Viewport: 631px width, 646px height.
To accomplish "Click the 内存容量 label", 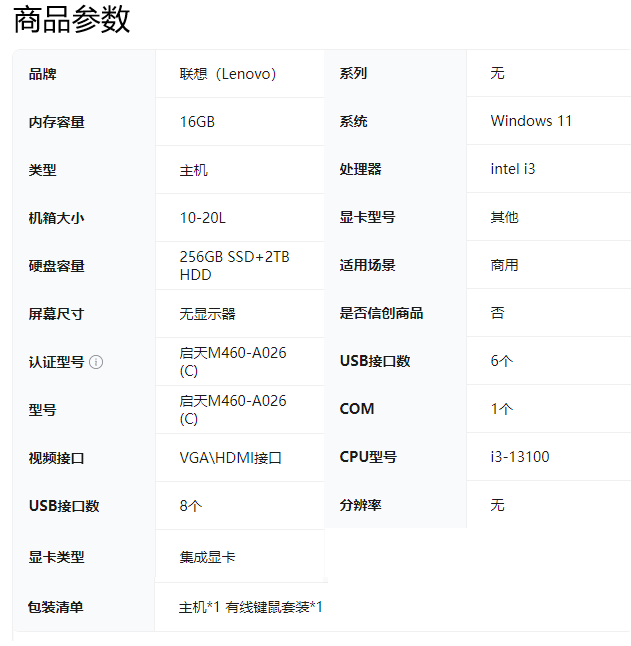I will pyautogui.click(x=56, y=122).
